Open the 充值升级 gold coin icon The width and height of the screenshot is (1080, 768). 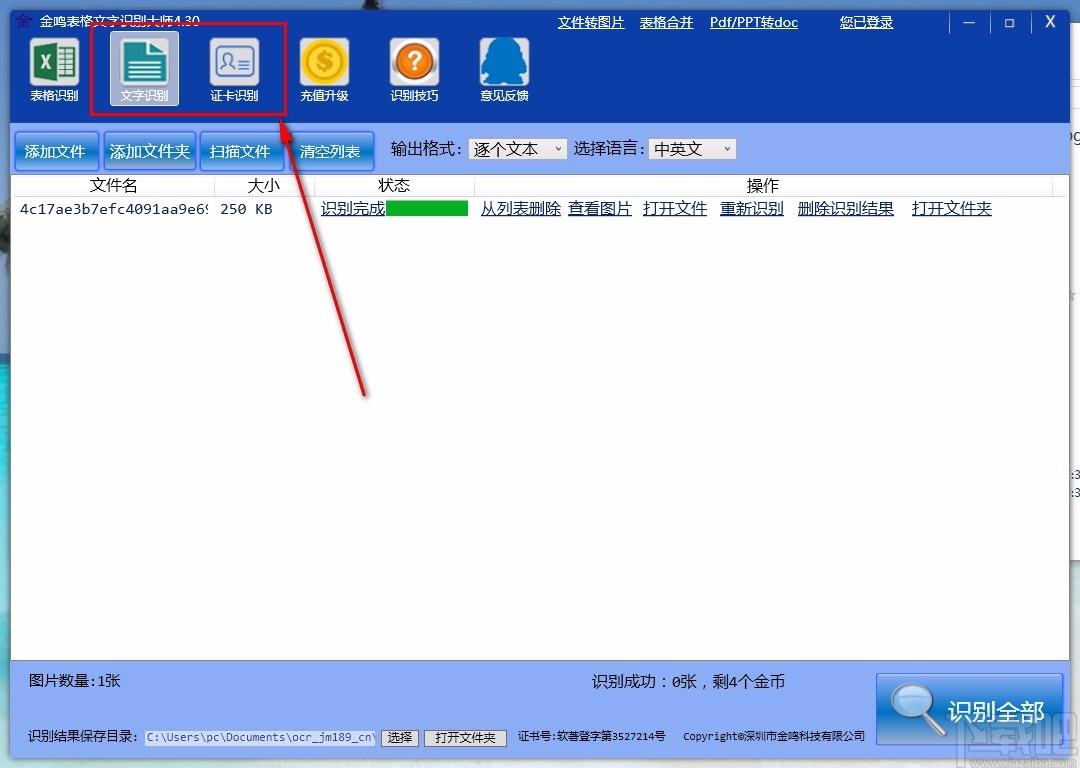pos(324,70)
